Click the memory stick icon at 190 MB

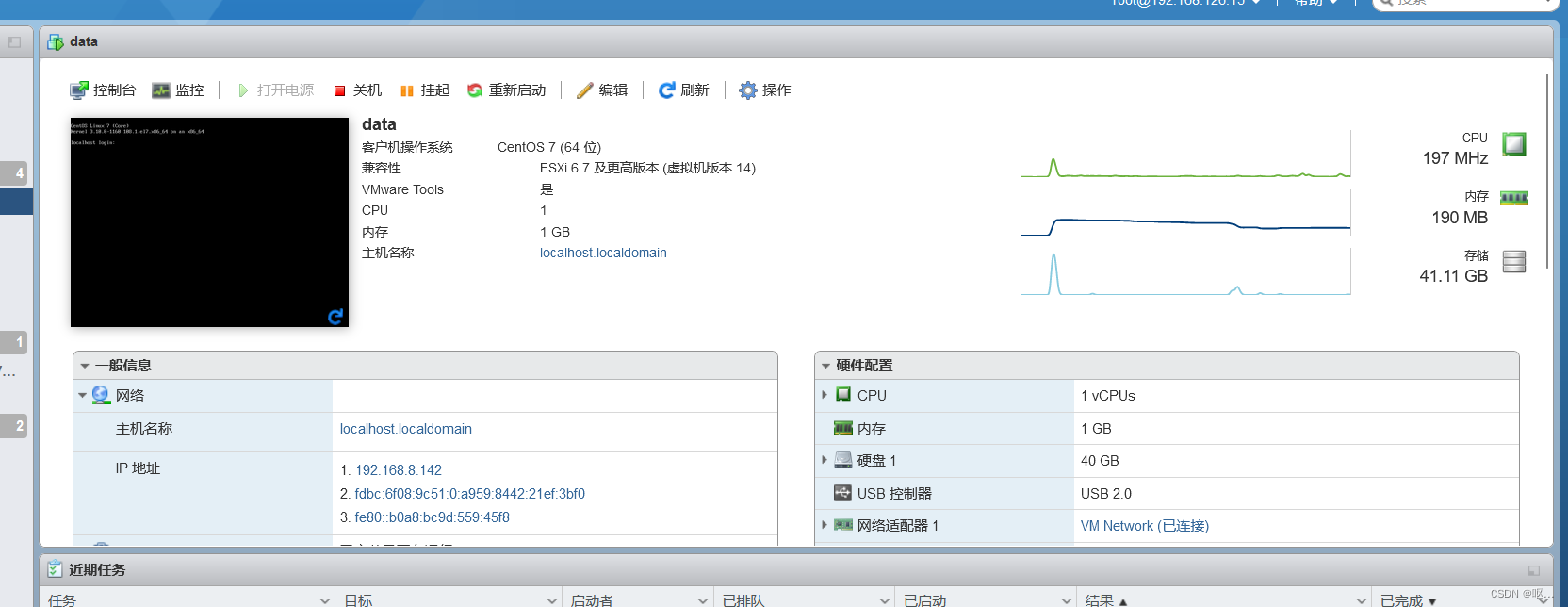pos(1514,198)
